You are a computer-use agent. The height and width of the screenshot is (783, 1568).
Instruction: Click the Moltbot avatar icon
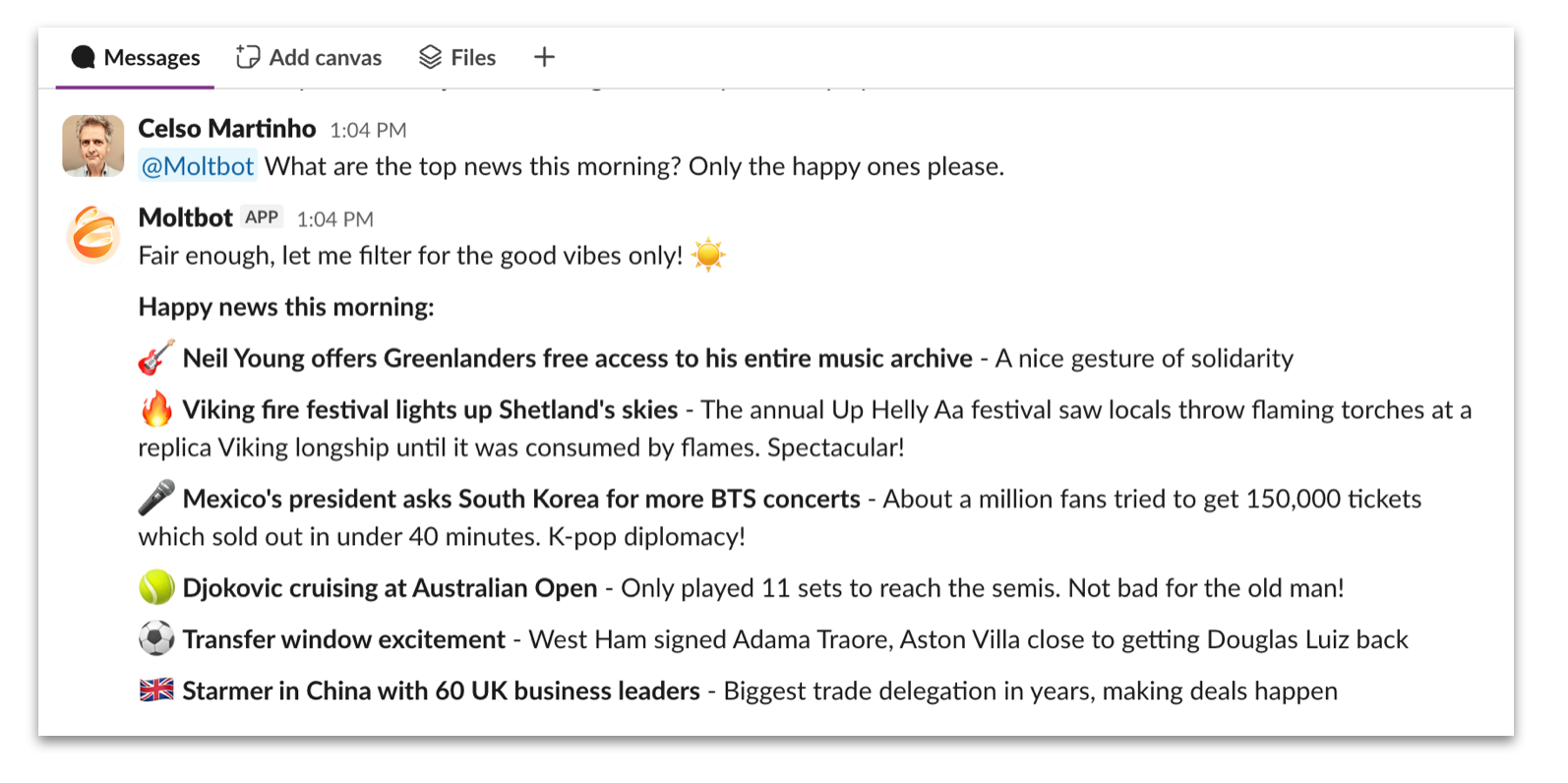tap(93, 235)
